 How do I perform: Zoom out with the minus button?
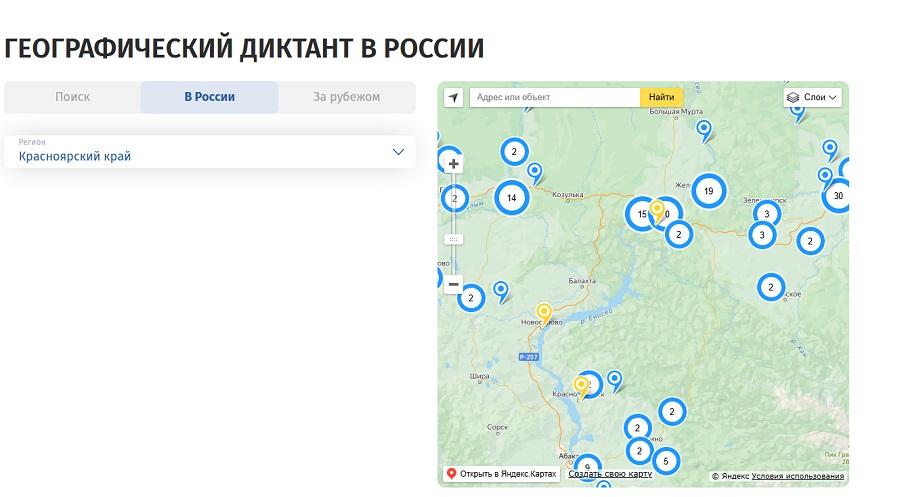454,284
